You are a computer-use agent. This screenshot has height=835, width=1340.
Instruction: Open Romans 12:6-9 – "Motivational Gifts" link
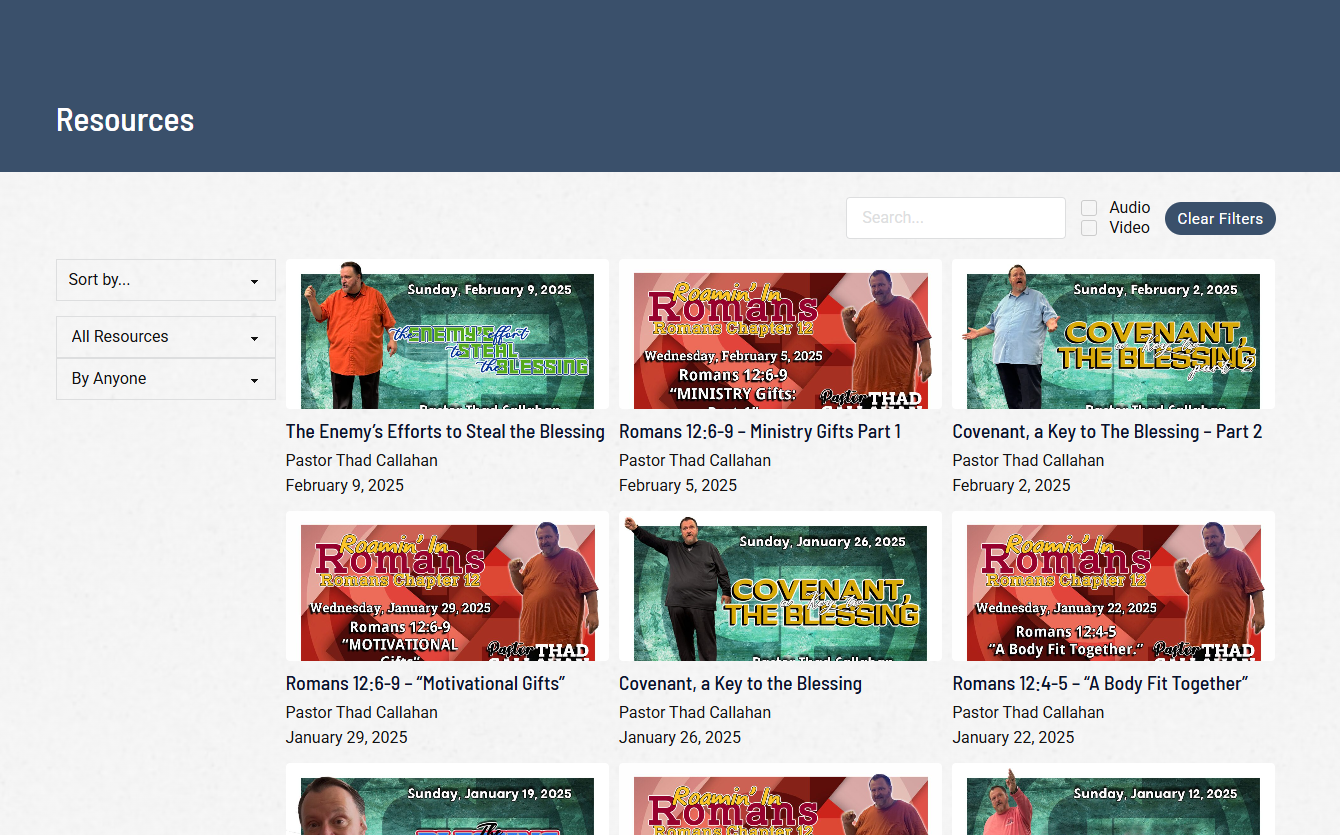426,684
